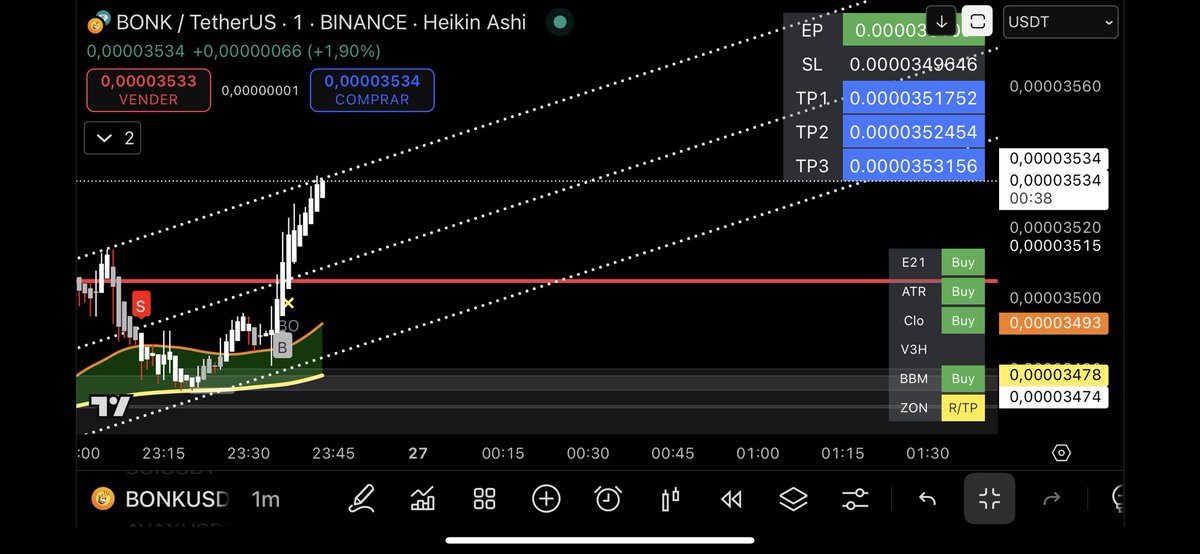Tap the 23:30 time axis label
Image resolution: width=1200 pixels, height=554 pixels.
click(249, 453)
